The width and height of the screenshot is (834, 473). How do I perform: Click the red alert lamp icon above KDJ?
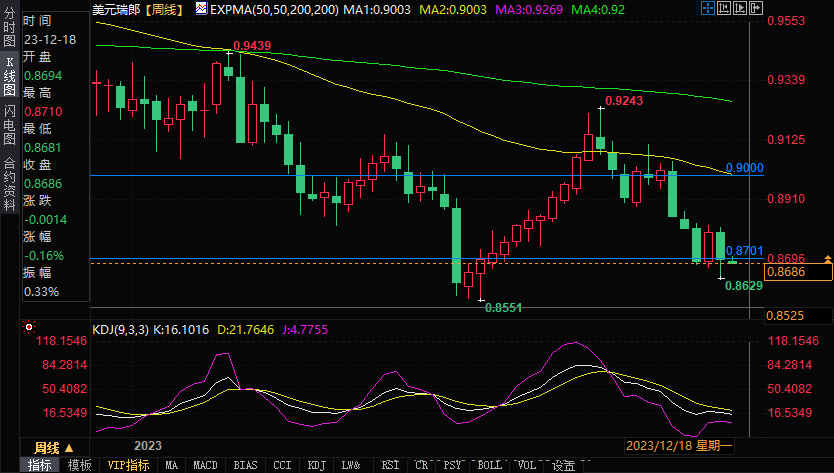(x=29, y=325)
